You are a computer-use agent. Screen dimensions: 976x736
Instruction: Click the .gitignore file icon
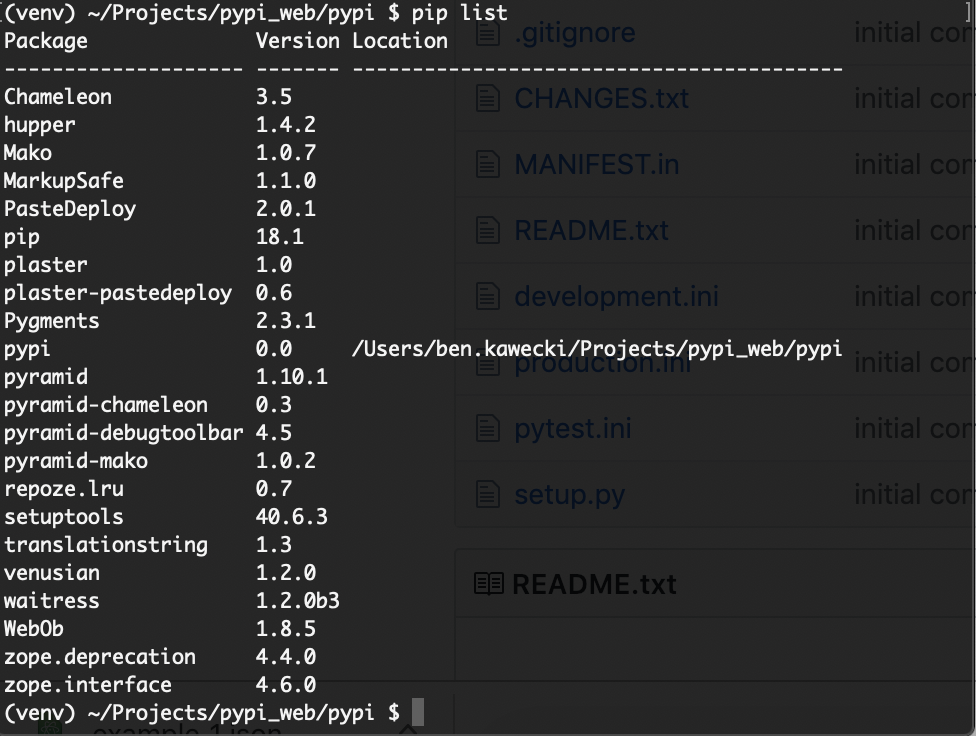pyautogui.click(x=489, y=31)
